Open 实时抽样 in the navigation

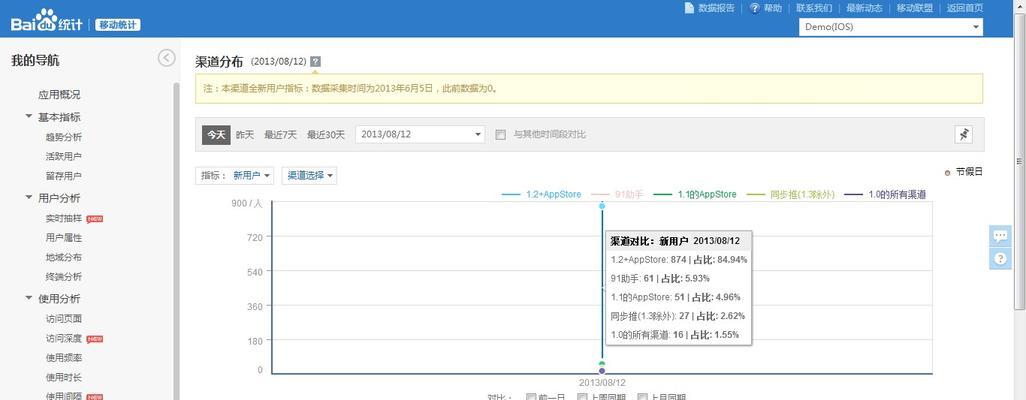click(x=63, y=219)
